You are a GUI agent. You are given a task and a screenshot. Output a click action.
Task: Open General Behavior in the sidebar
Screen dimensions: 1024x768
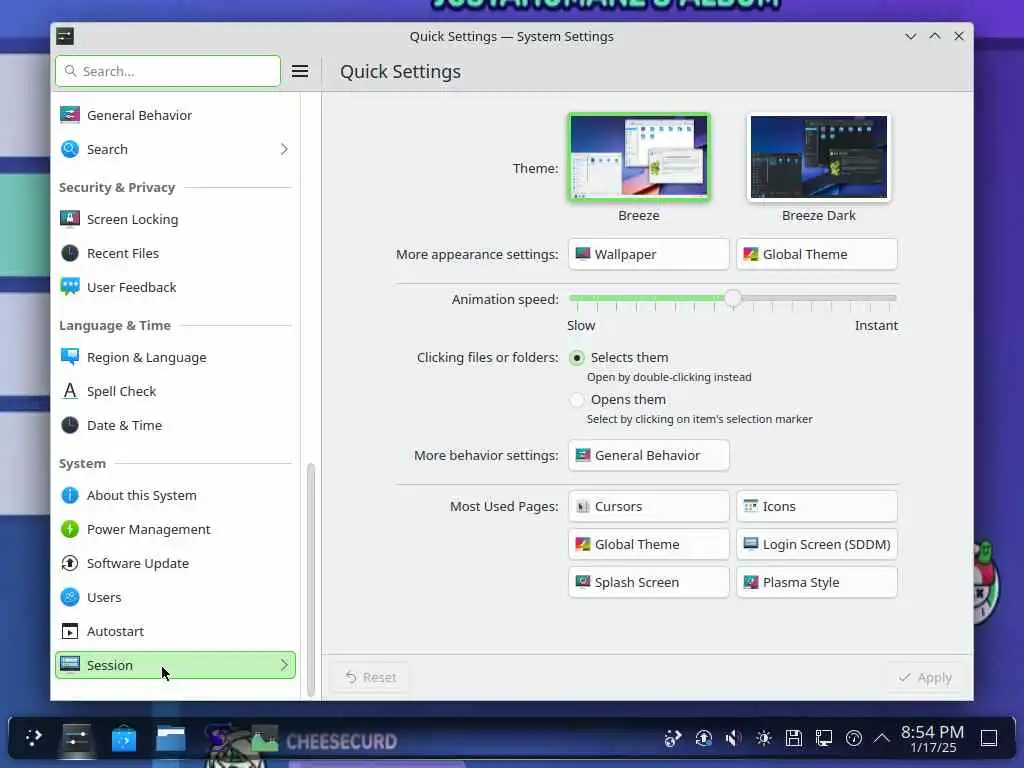click(175, 115)
